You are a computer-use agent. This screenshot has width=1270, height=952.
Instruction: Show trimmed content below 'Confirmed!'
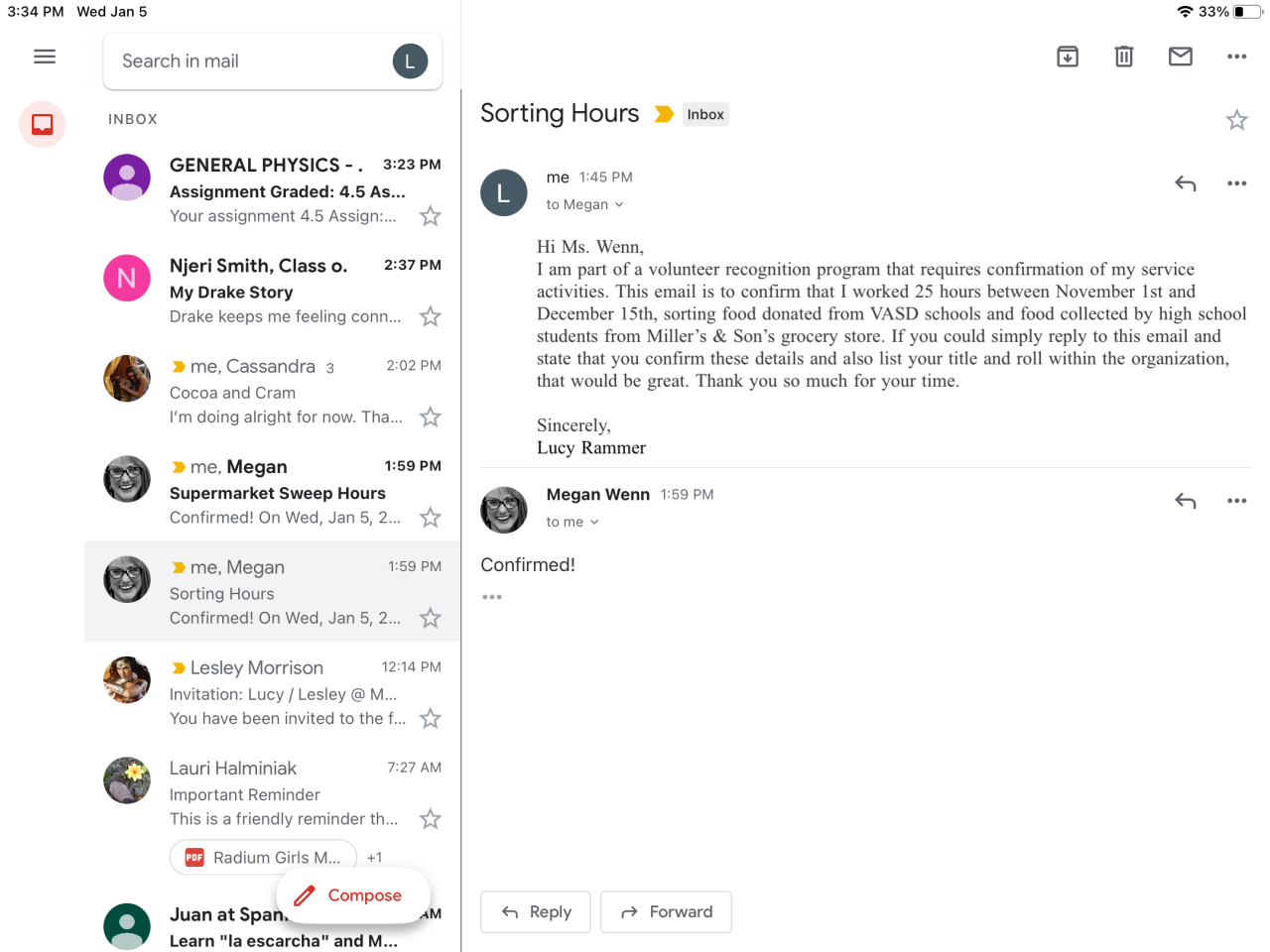(x=492, y=597)
